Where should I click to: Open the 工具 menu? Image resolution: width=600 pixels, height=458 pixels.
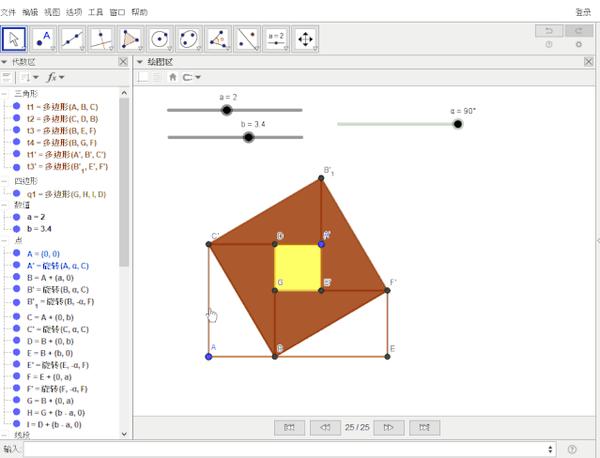(x=96, y=12)
